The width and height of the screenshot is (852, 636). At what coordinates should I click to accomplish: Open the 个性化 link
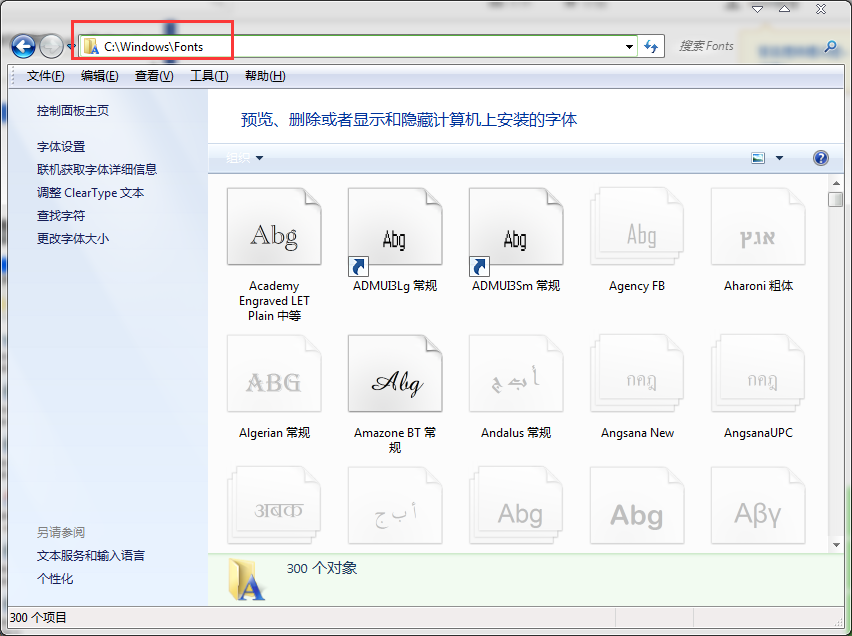pyautogui.click(x=55, y=579)
